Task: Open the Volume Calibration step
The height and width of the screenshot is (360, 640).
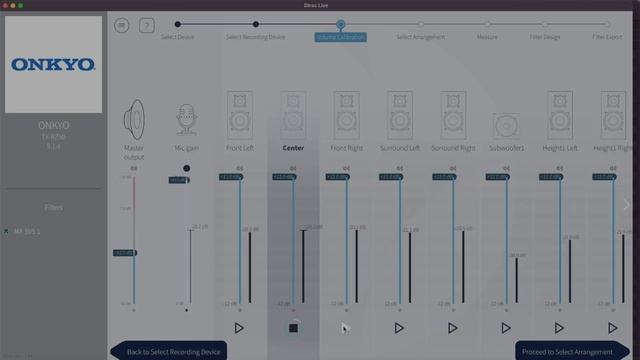Action: (340, 37)
